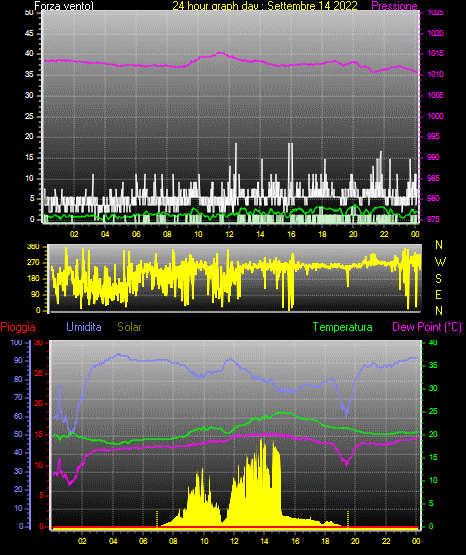466x555 pixels.
Task: Click the Forza vento title label
Action: [64, 6]
